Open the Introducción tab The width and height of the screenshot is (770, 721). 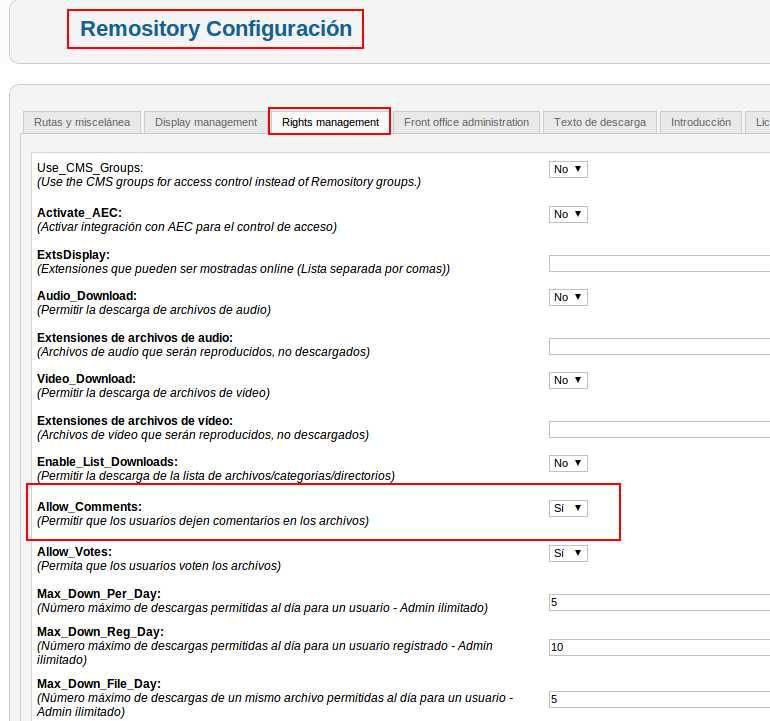[701, 122]
